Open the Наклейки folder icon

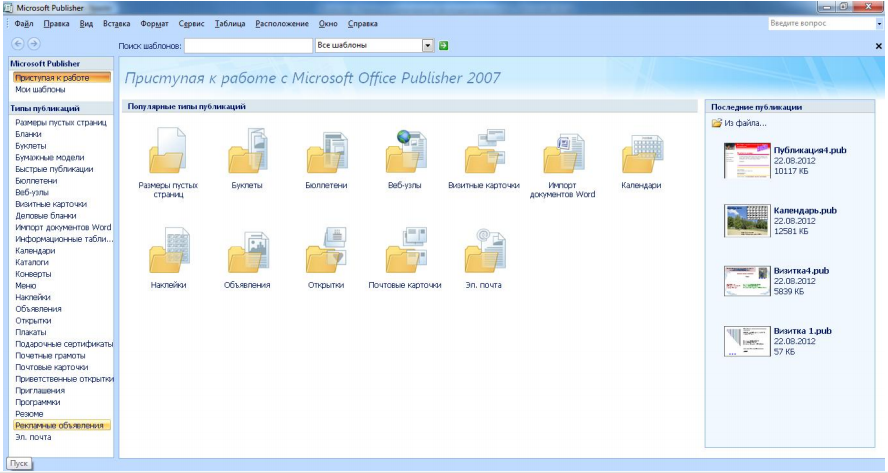(x=169, y=250)
